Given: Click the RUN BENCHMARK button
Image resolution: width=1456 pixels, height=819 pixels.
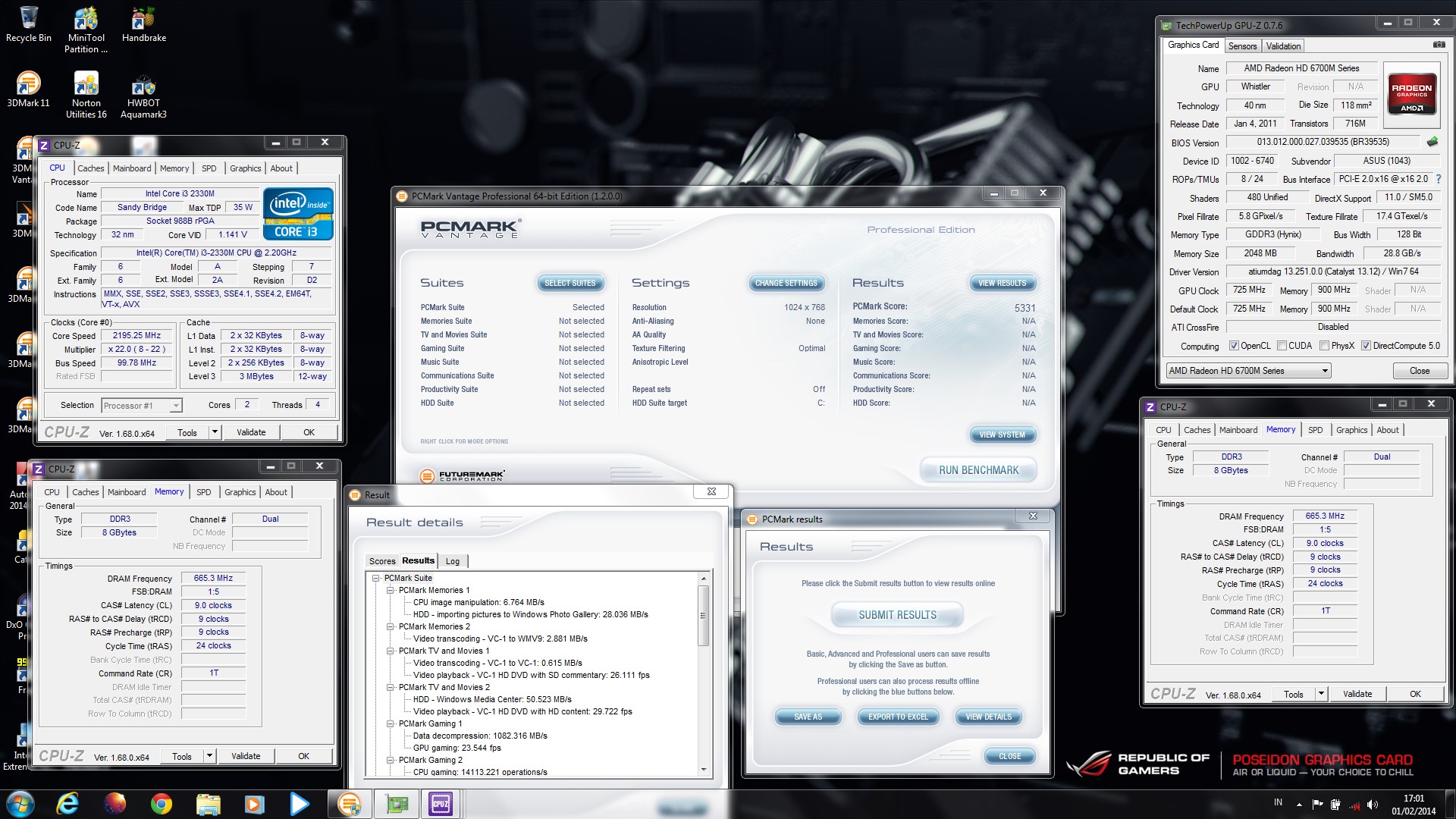Looking at the screenshot, I should (x=978, y=470).
